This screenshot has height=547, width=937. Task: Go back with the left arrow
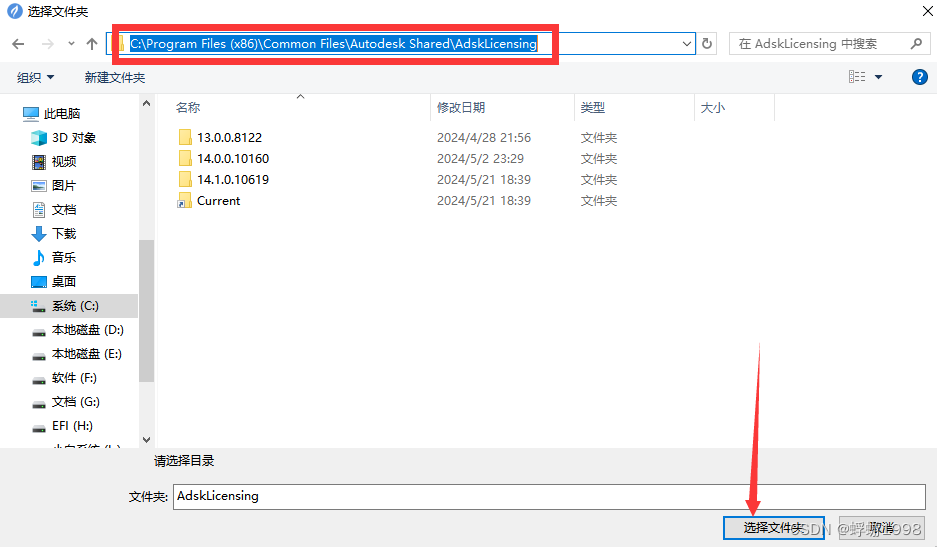point(19,44)
